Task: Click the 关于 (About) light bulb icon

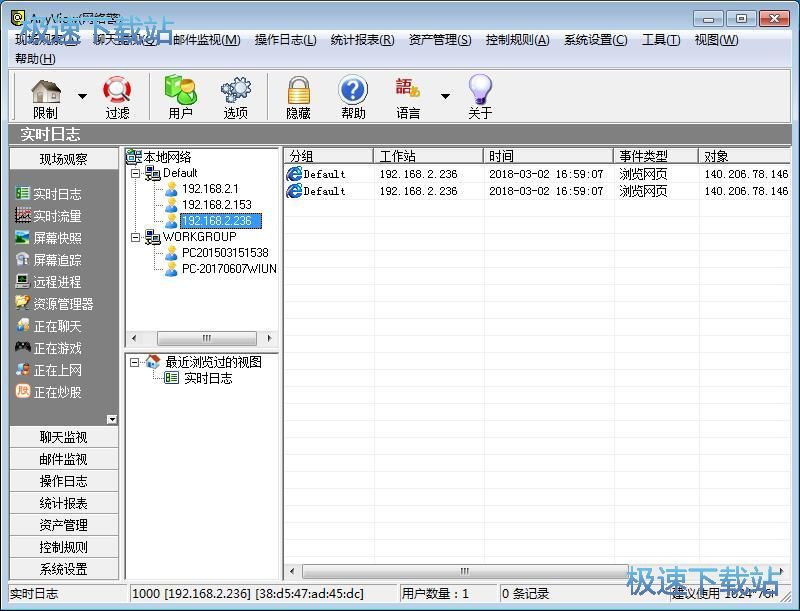Action: (480, 97)
